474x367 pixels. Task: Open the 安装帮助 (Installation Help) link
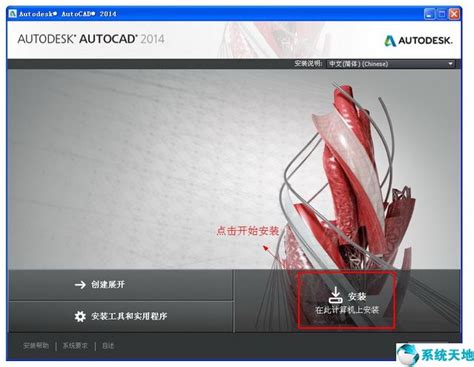(36, 346)
